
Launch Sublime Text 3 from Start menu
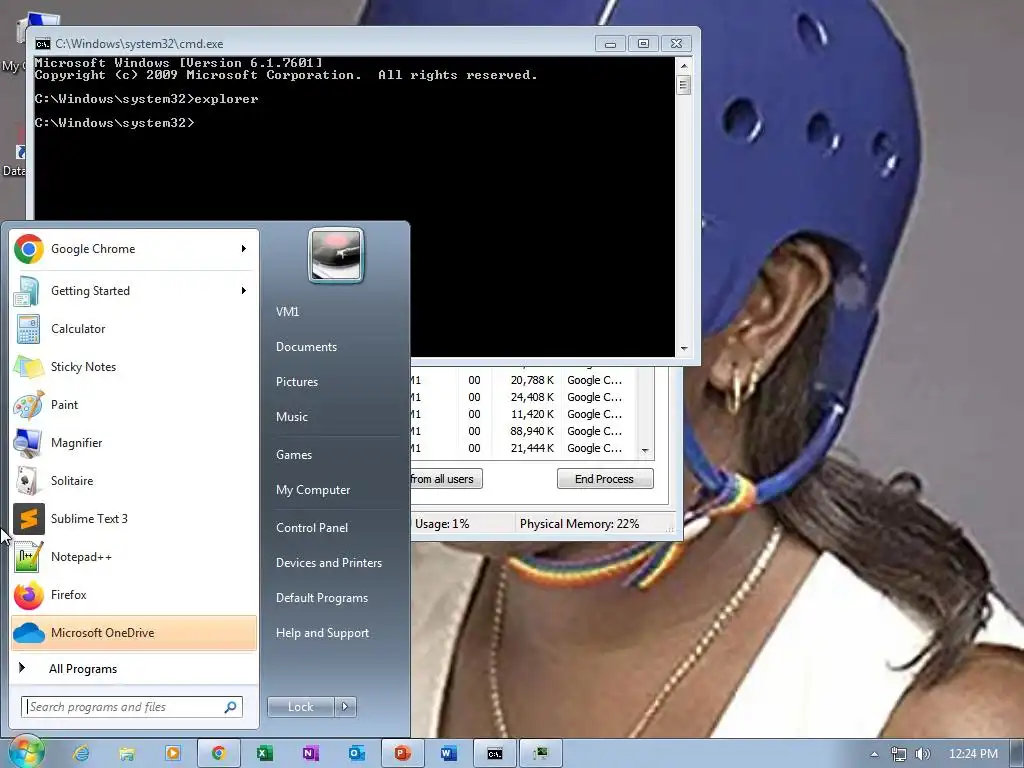[134, 519]
